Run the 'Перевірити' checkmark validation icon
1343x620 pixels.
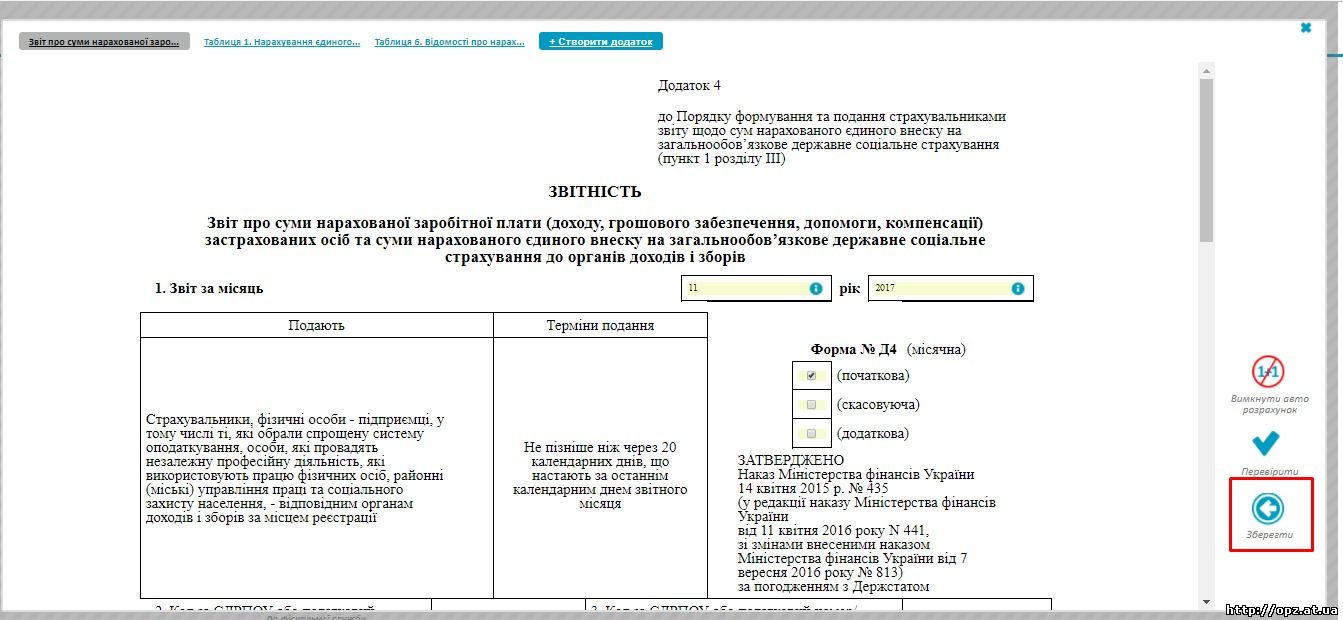[1266, 443]
